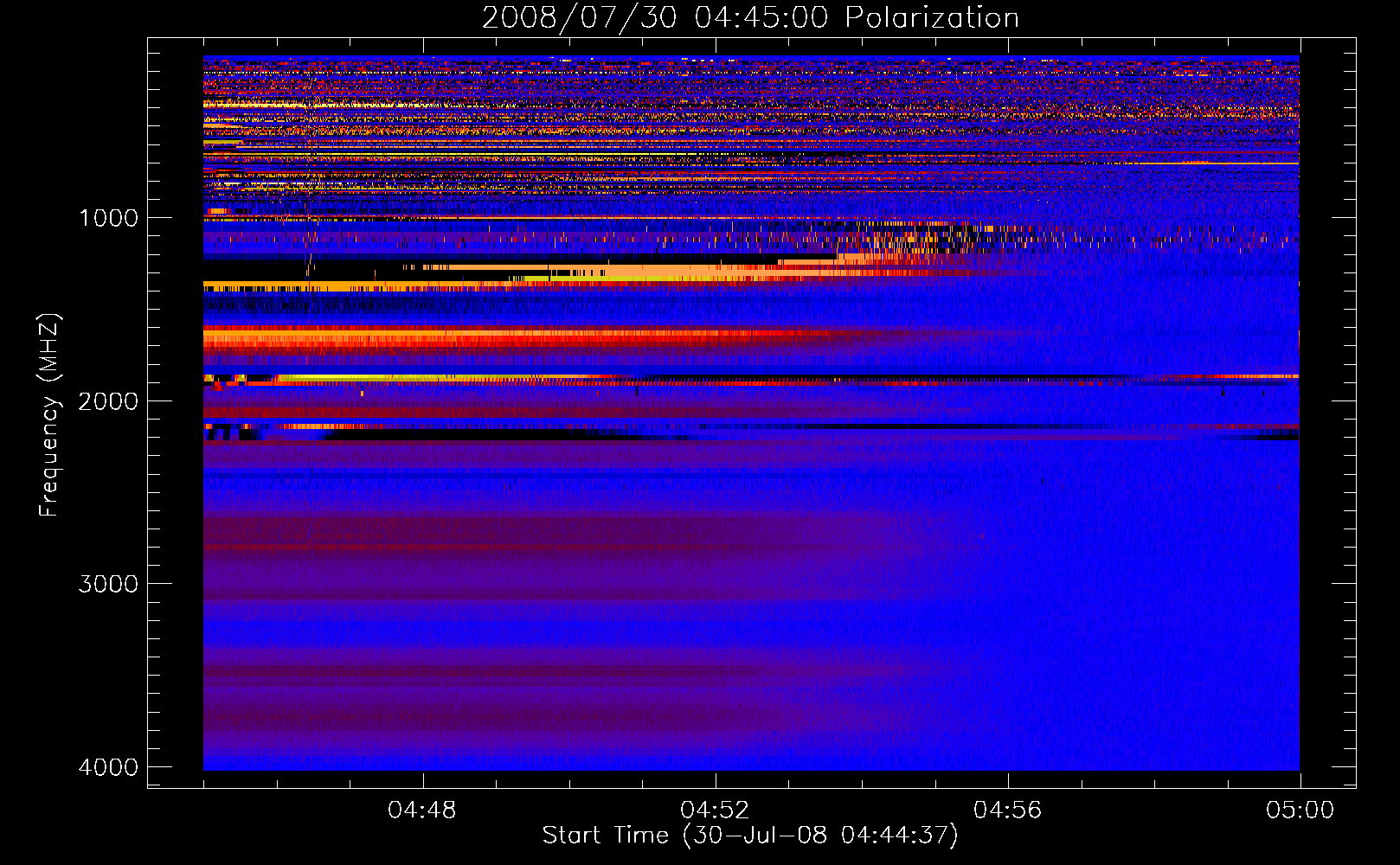
Task: Click the 05:00 time tick label
Action: click(1300, 811)
